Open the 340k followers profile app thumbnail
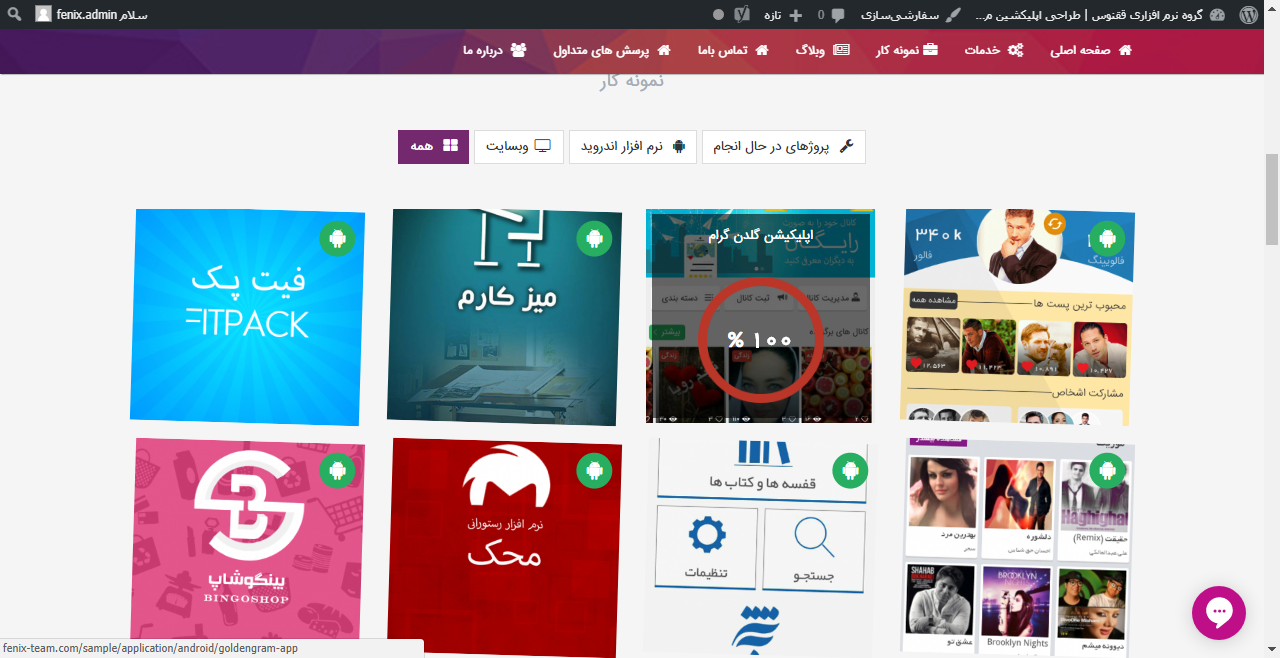This screenshot has width=1280, height=658. 1018,317
